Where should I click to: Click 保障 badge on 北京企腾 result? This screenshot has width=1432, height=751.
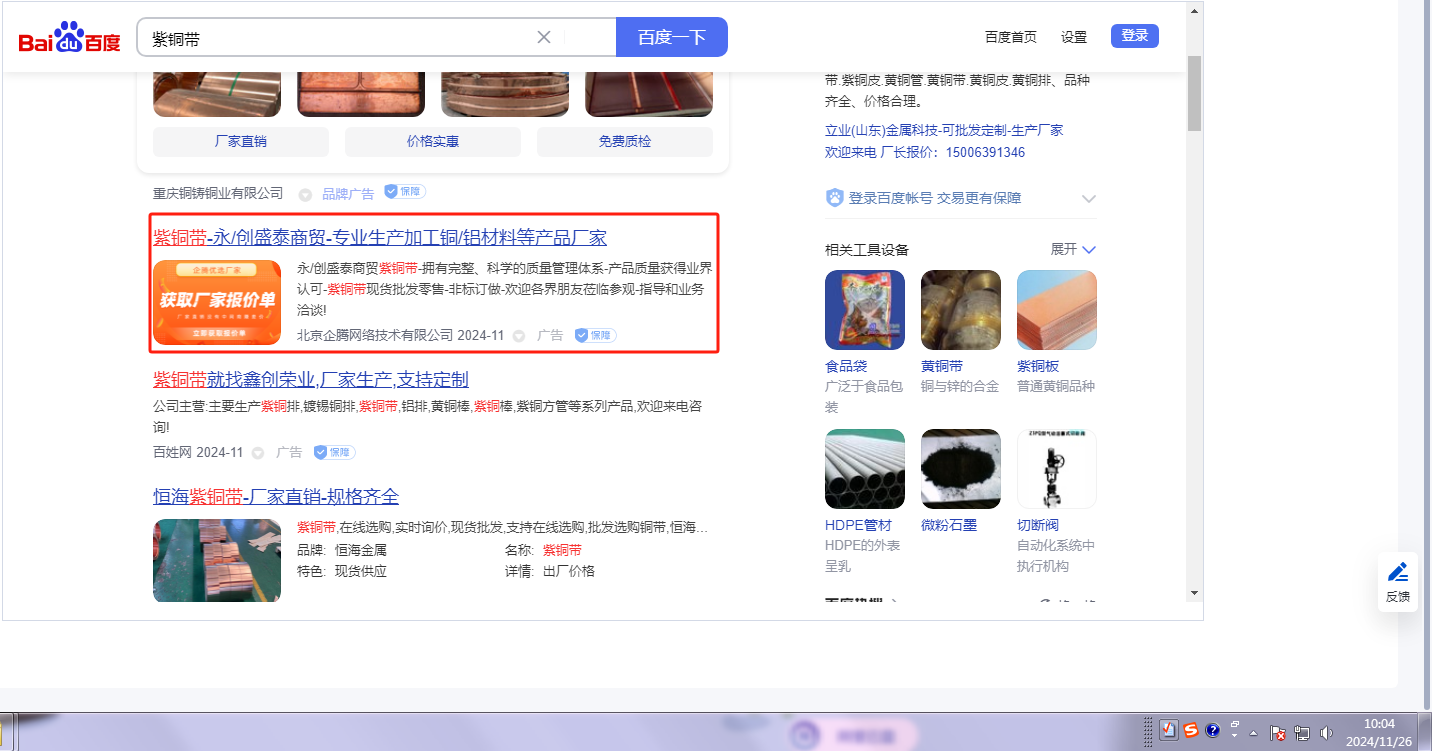point(596,336)
